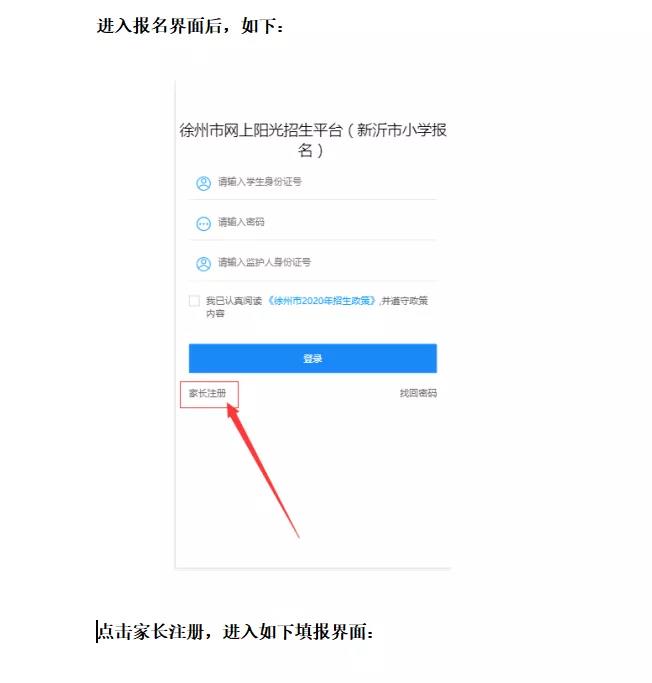This screenshot has width=652, height=683.
Task: Tick the policy agreement checkbox
Action: pyautogui.click(x=194, y=301)
